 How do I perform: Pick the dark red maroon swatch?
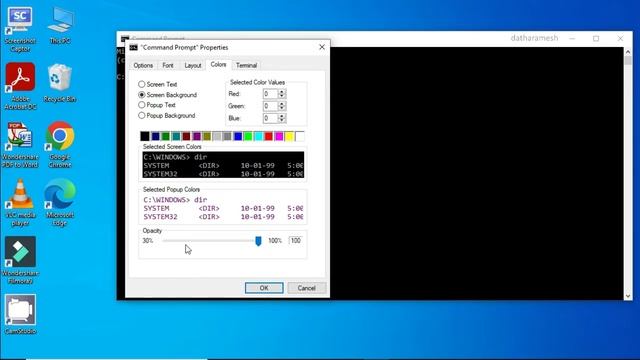(186, 136)
